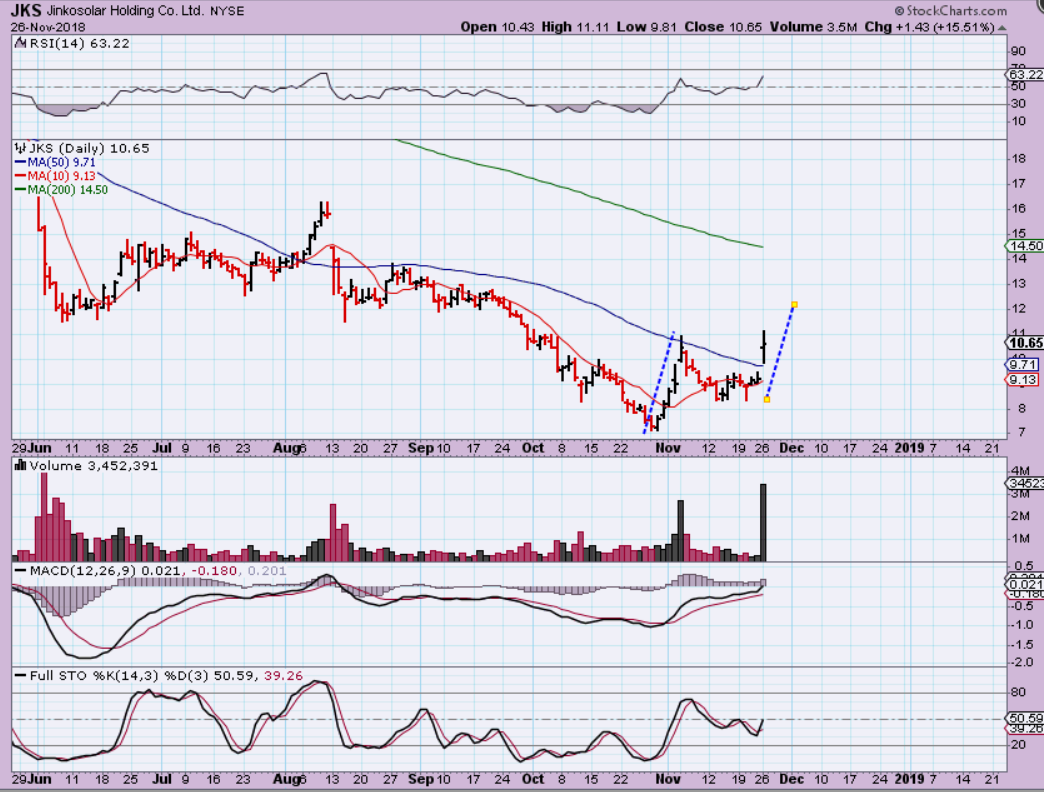Click the 'JKS (Daily) 10.65' legend label
This screenshot has height=792, width=1044.
point(89,148)
